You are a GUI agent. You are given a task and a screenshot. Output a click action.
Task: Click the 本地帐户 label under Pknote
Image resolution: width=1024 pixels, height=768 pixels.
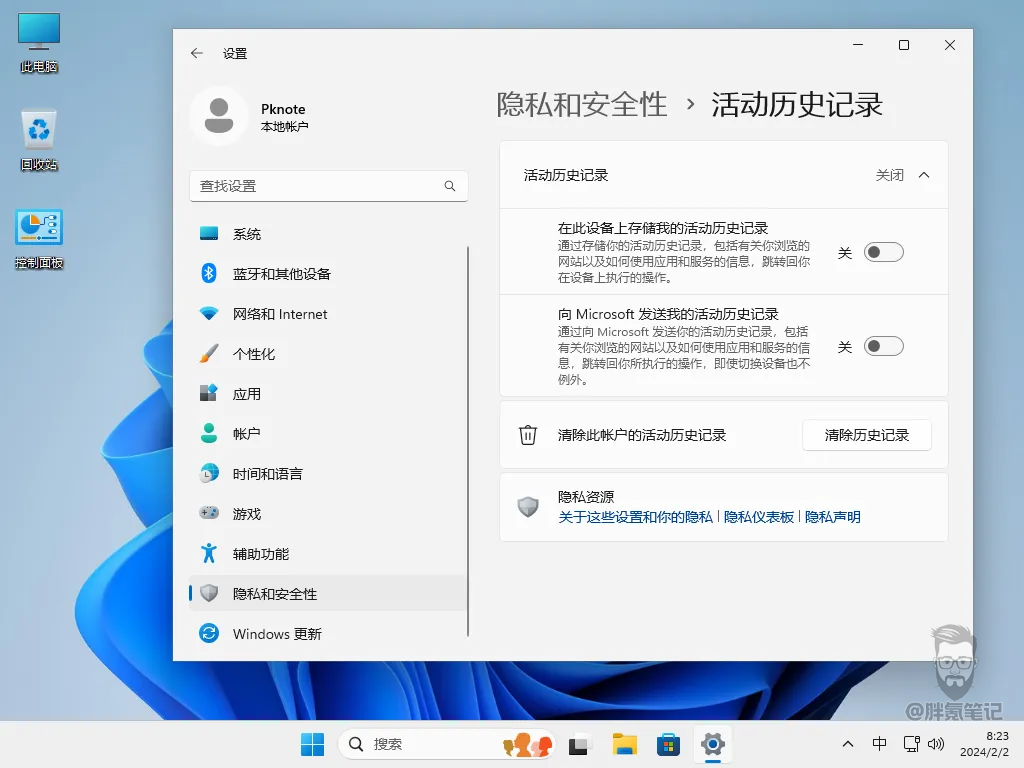pos(285,127)
